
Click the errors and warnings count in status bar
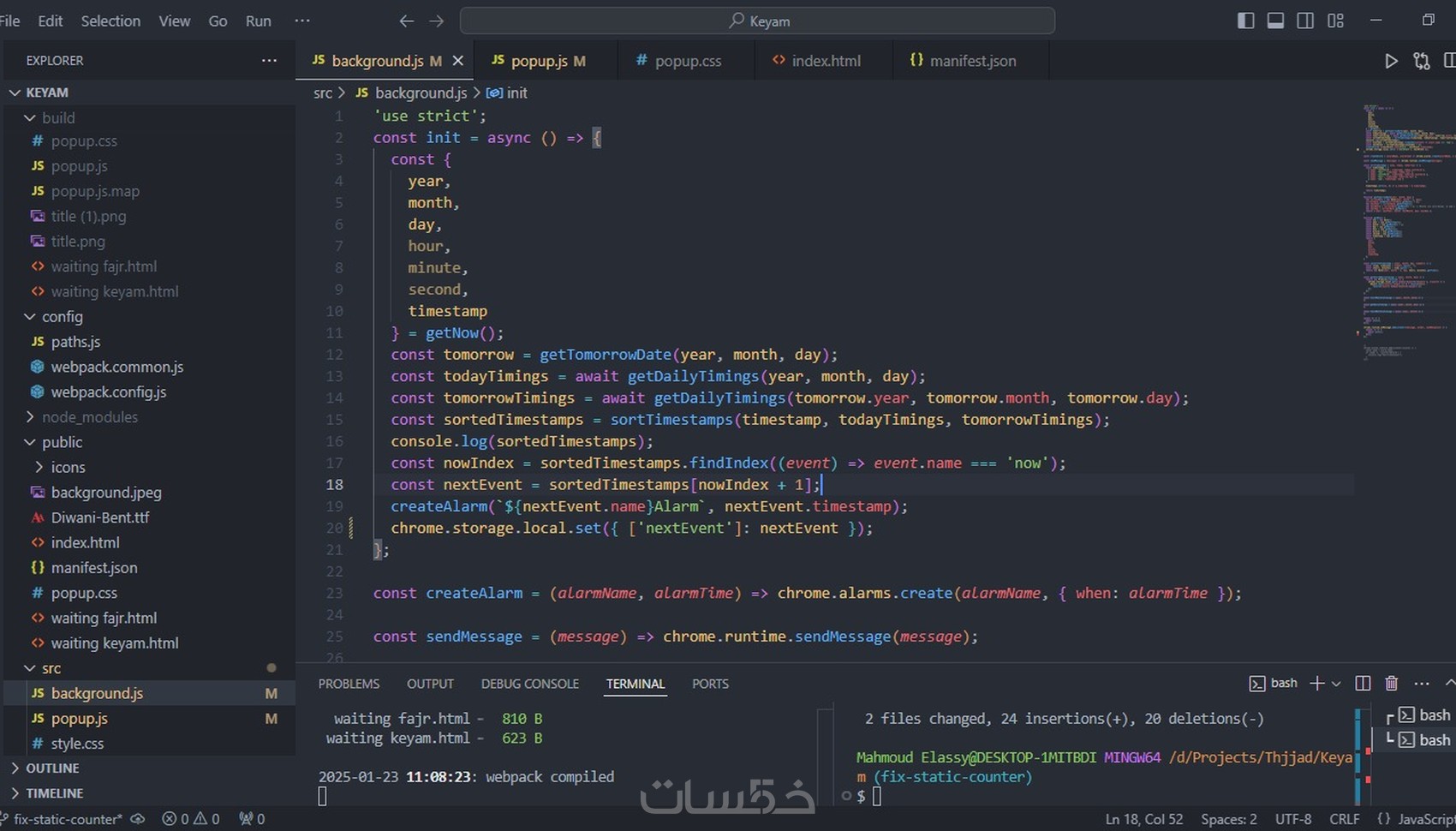pyautogui.click(x=191, y=819)
